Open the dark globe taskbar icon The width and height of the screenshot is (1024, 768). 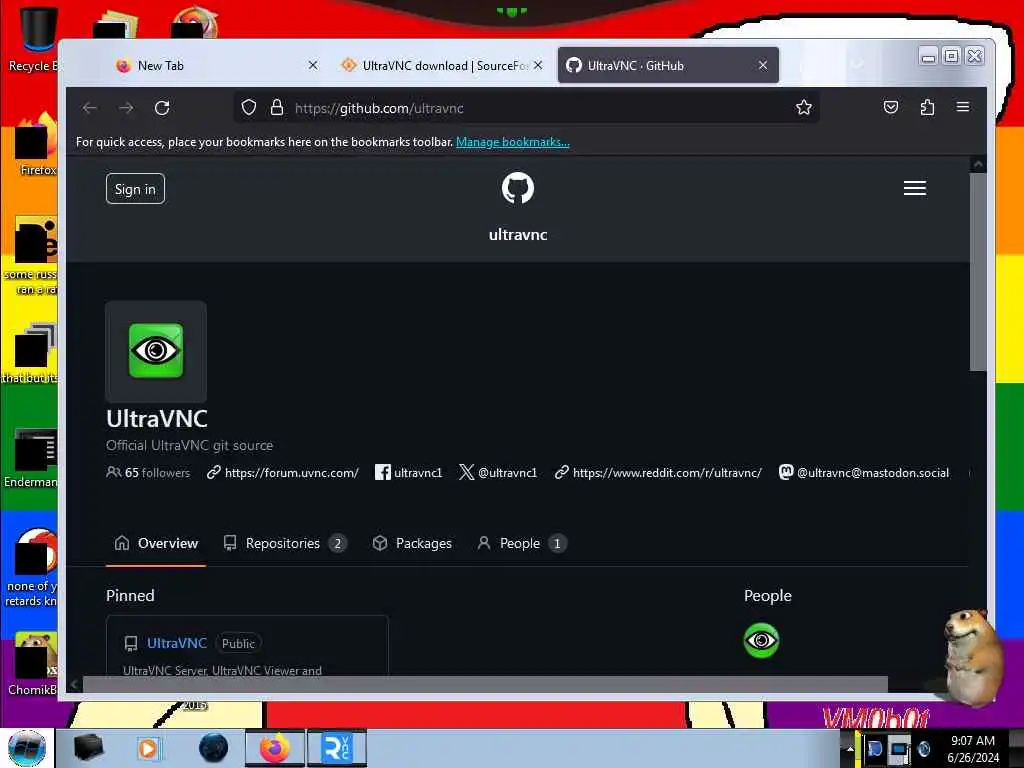pyautogui.click(x=214, y=748)
